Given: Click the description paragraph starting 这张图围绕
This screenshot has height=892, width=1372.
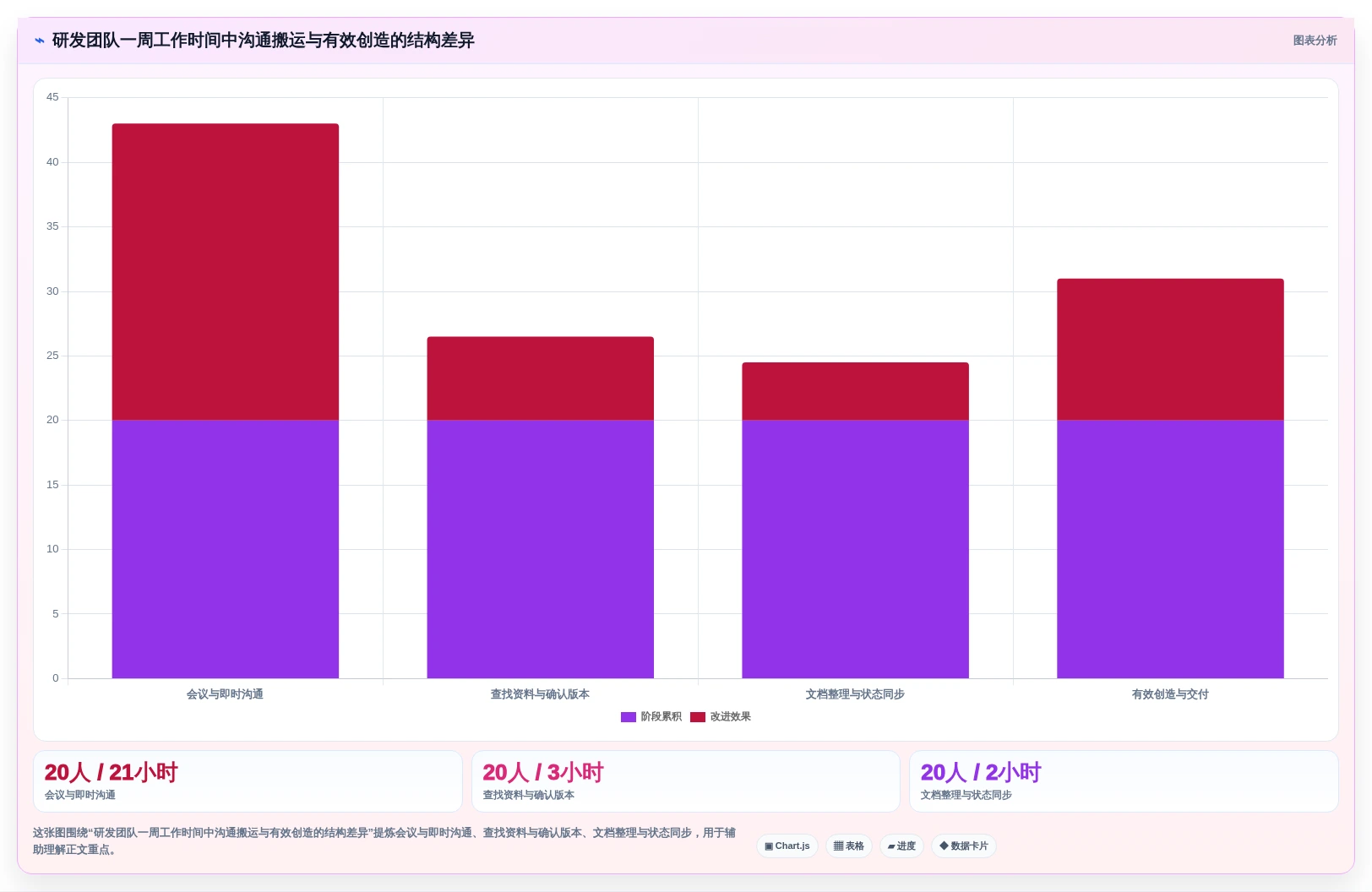Looking at the screenshot, I should [384, 841].
